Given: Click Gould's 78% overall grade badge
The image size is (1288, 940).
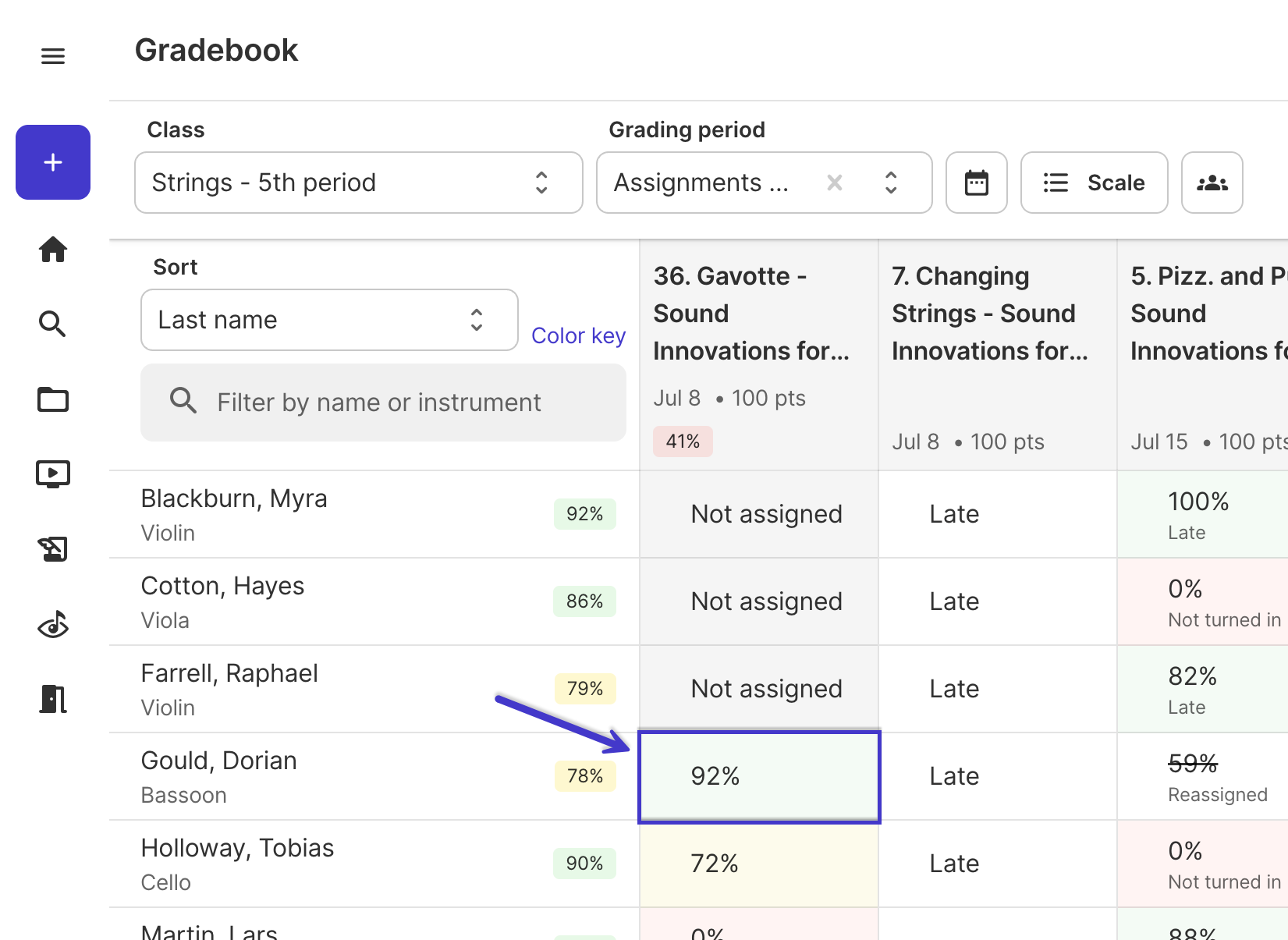Looking at the screenshot, I should [585, 776].
